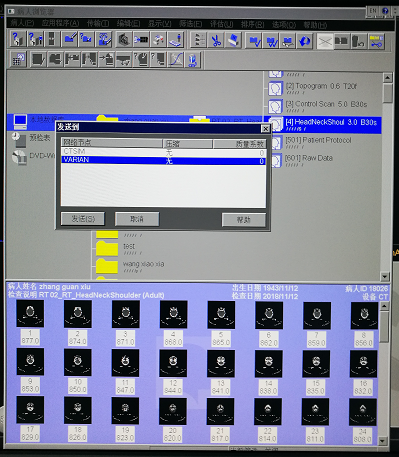Click the 发送(S) send button
Screen dimensions: 399x457
click(x=83, y=219)
